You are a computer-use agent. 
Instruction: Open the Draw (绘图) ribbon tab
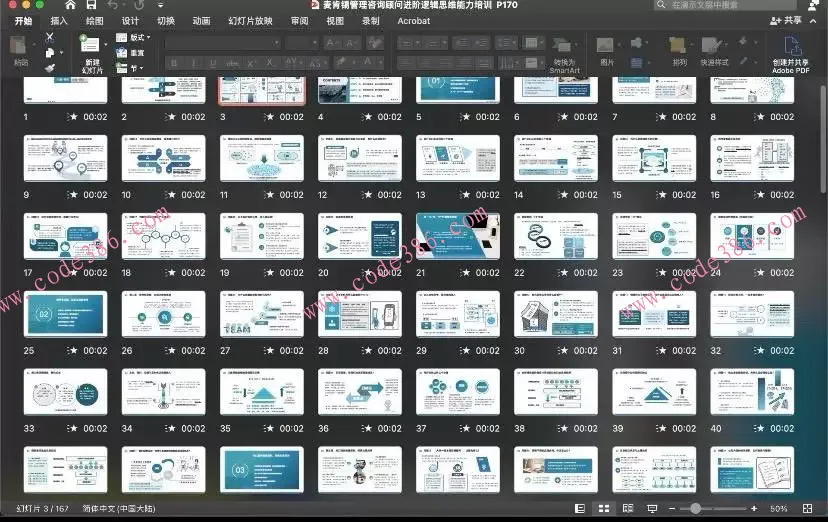tap(95, 21)
